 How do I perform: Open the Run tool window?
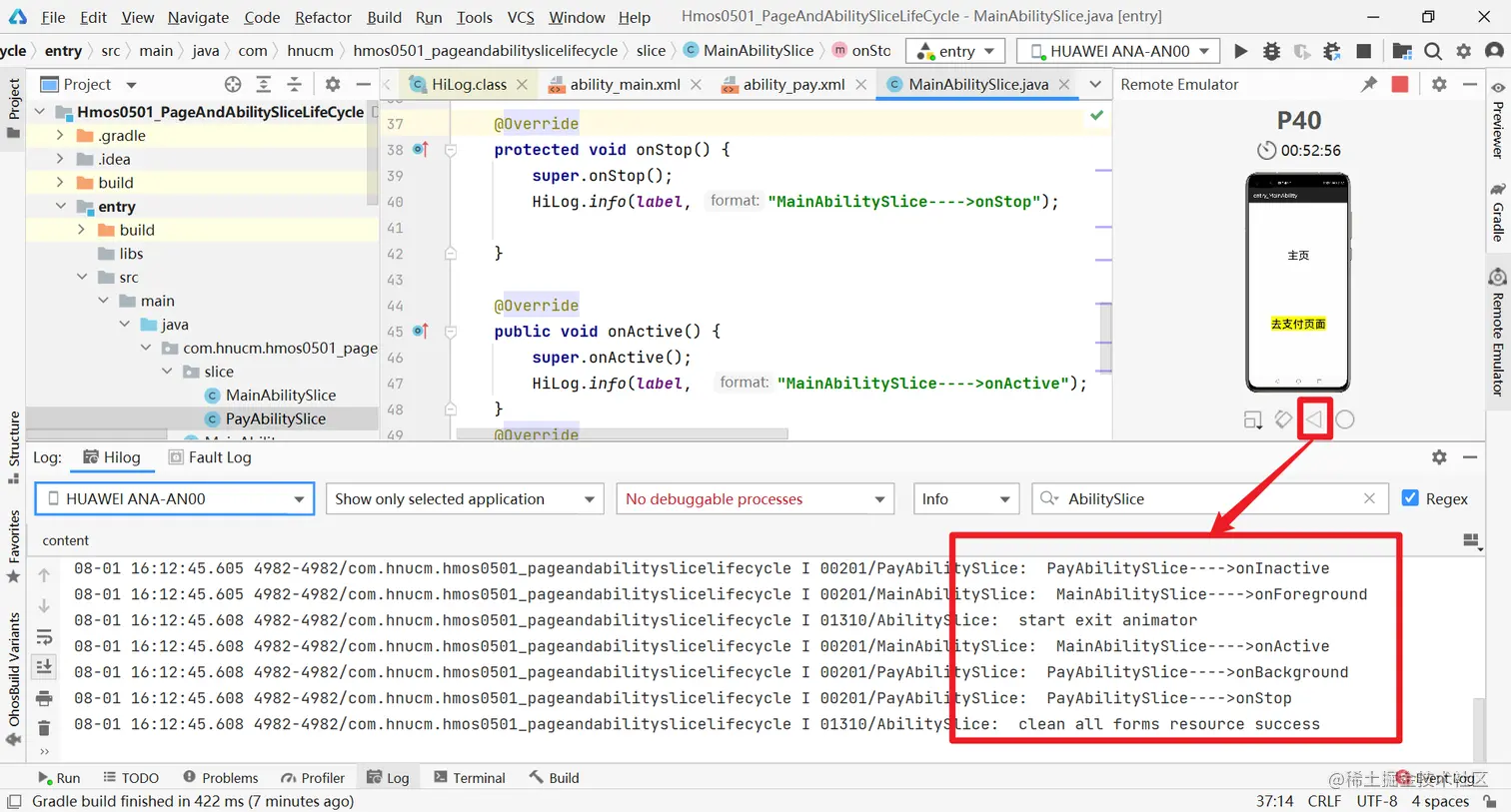pyautogui.click(x=59, y=777)
